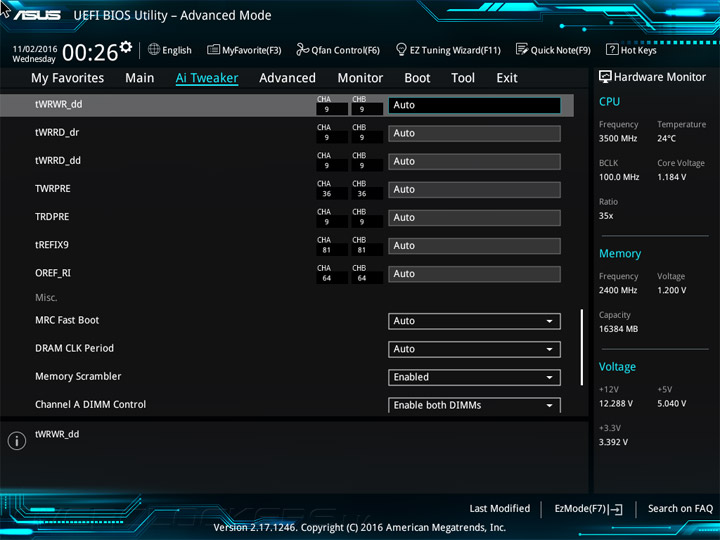Switch to the Boot tab
The width and height of the screenshot is (720, 540).
[417, 78]
